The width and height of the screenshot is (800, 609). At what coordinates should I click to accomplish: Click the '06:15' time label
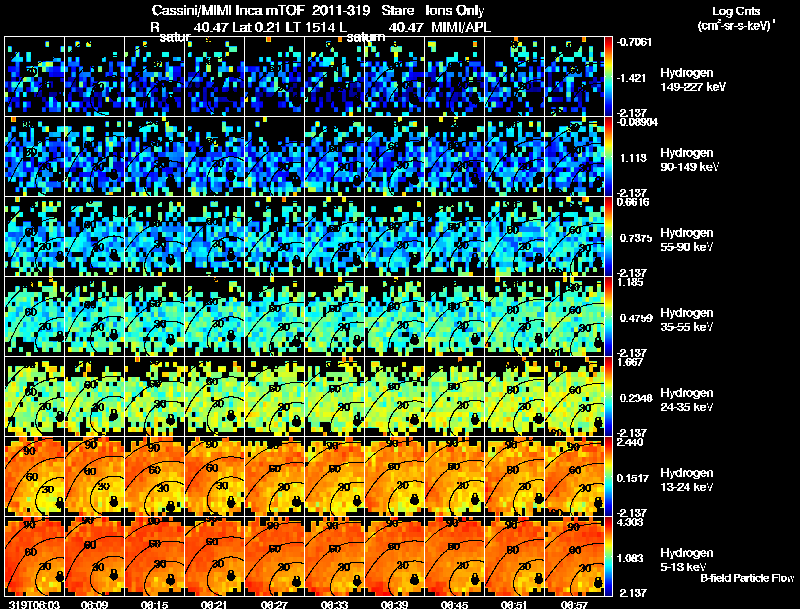[x=154, y=604]
